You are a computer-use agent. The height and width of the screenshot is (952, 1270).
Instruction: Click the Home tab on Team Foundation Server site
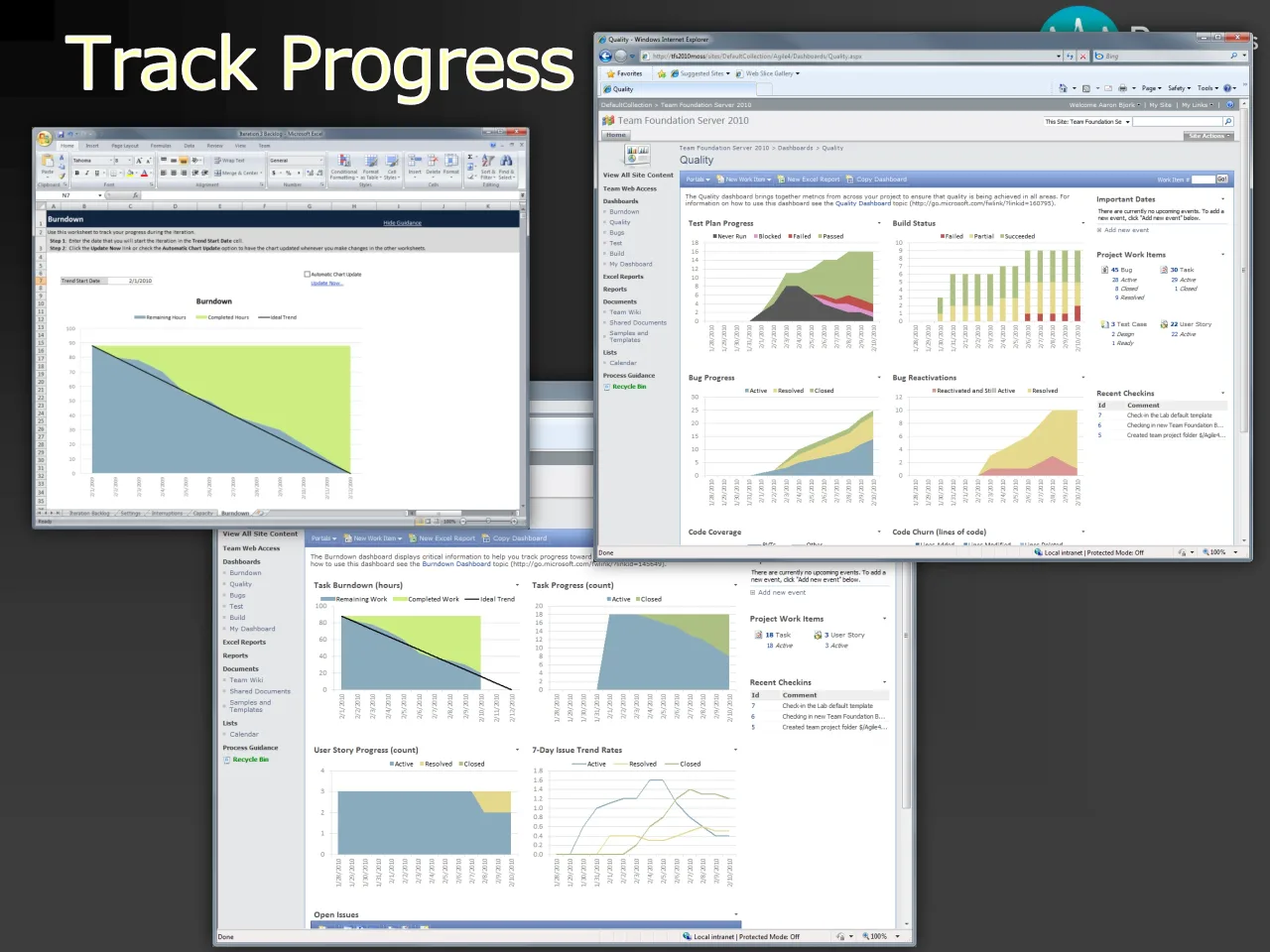point(616,135)
